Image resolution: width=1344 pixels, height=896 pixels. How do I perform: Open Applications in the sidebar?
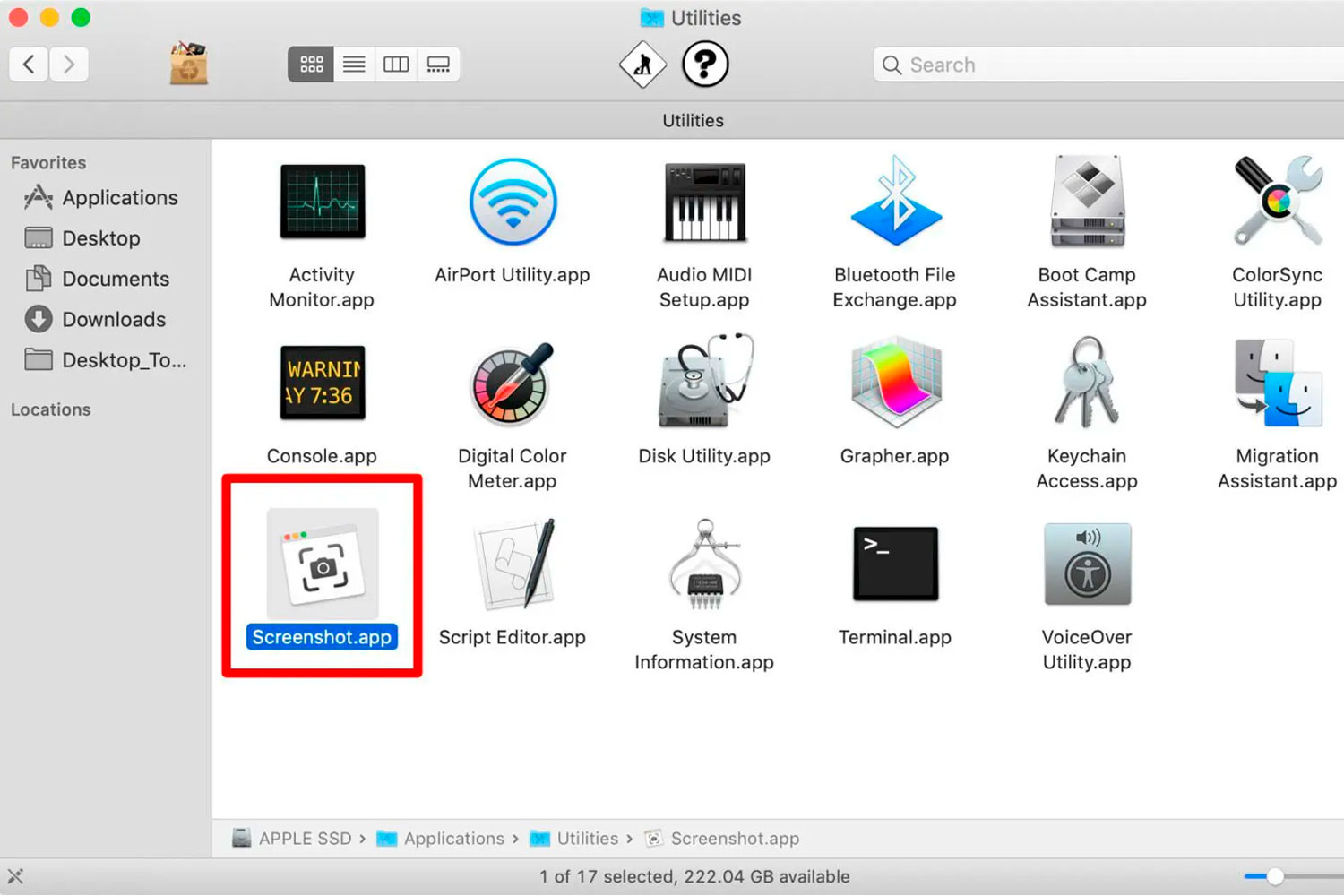point(100,198)
